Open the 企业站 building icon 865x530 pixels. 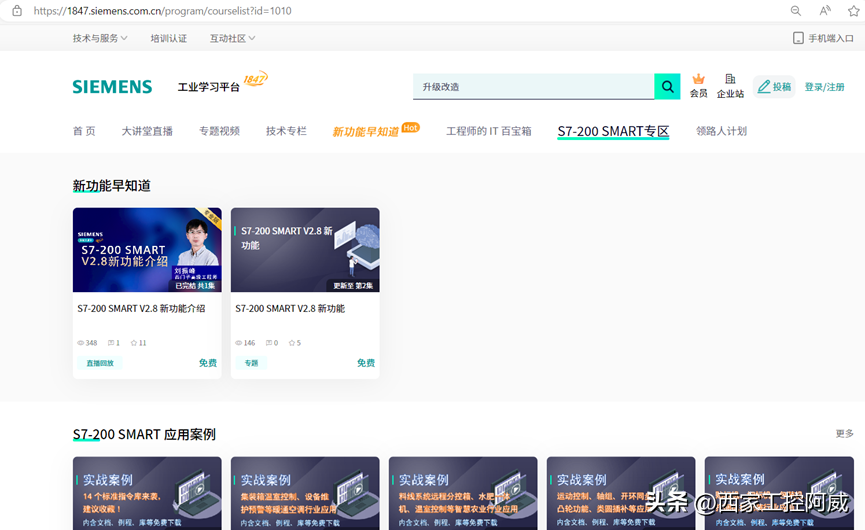[x=730, y=80]
